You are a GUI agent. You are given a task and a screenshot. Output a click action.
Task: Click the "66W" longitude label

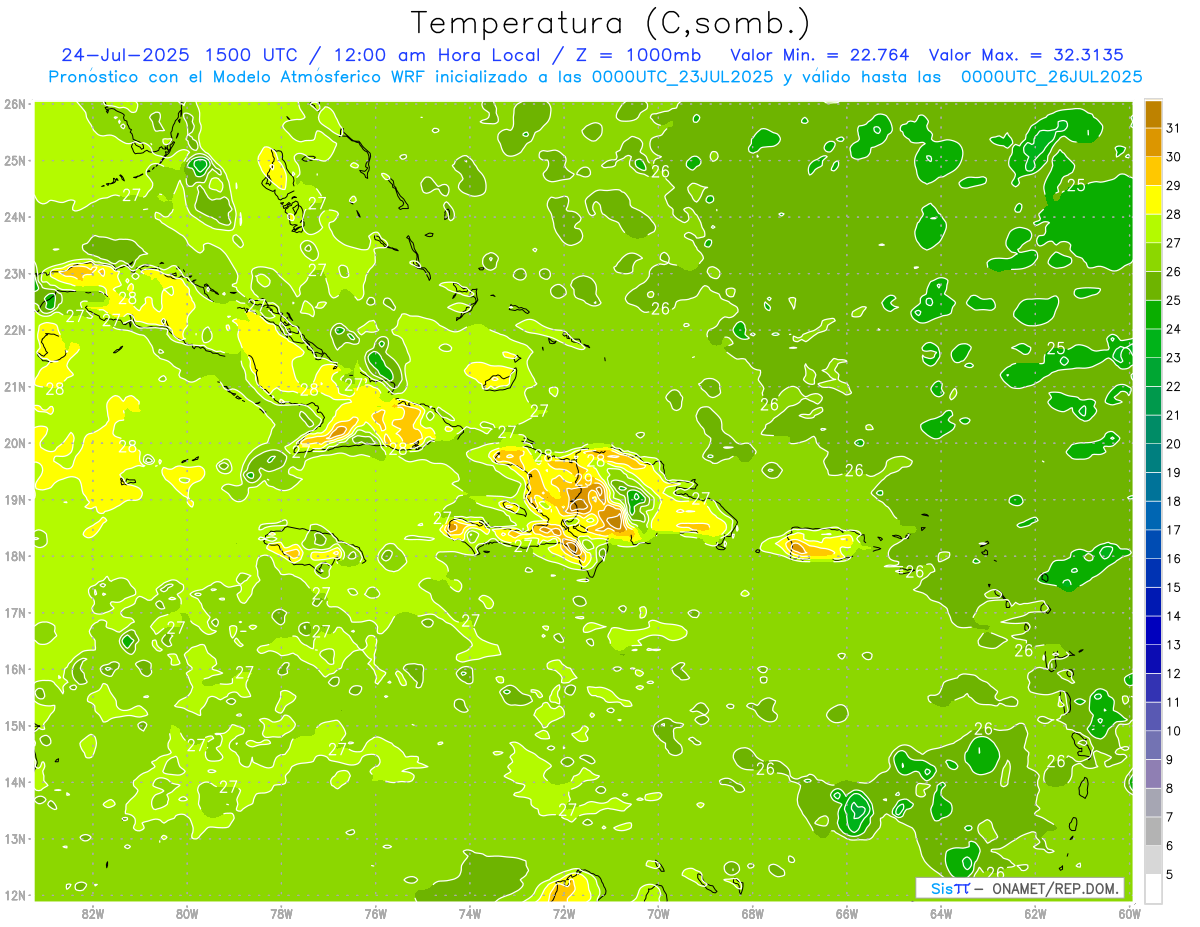847,913
